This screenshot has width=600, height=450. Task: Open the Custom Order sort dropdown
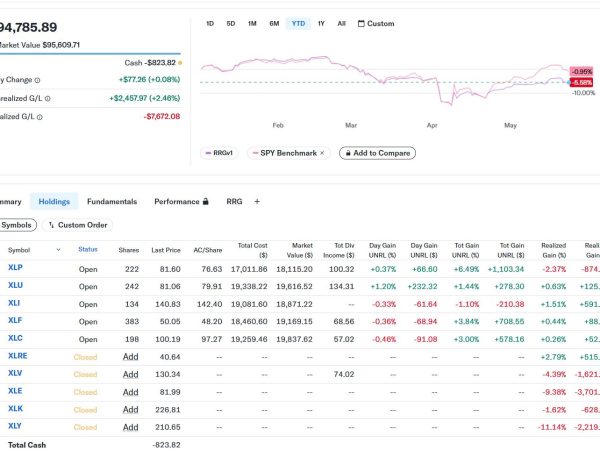point(78,225)
